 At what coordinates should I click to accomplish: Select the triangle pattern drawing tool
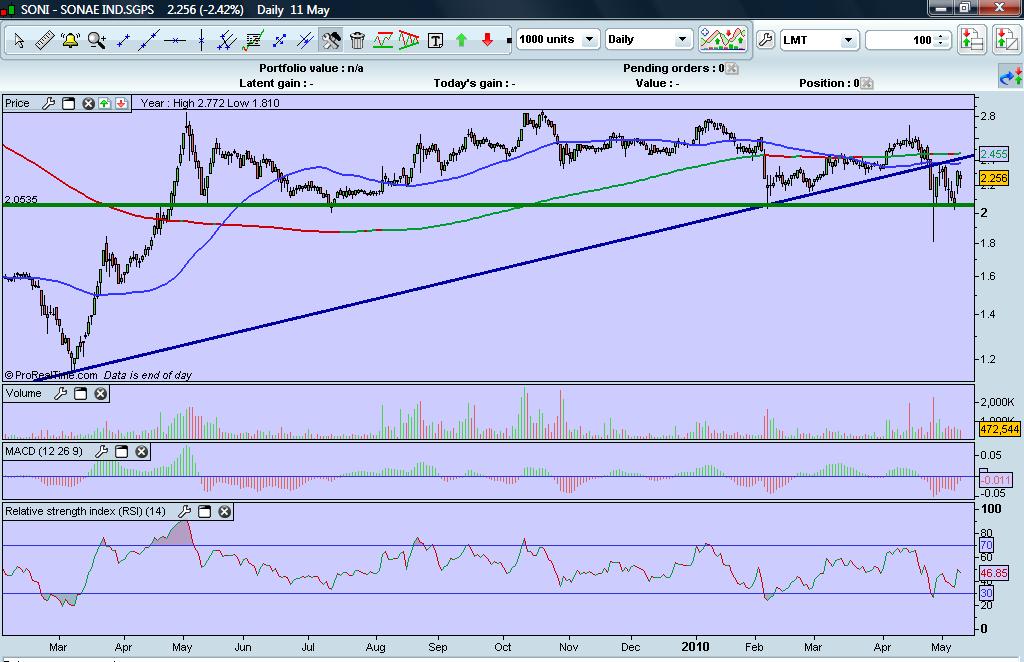(x=409, y=40)
